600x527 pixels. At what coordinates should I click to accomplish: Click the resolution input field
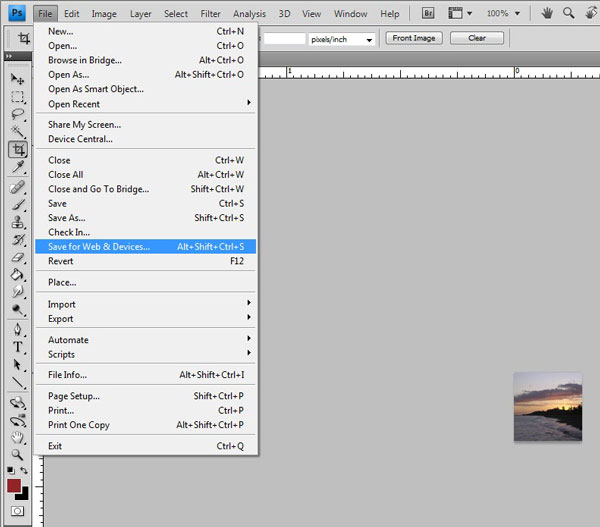click(x=284, y=39)
